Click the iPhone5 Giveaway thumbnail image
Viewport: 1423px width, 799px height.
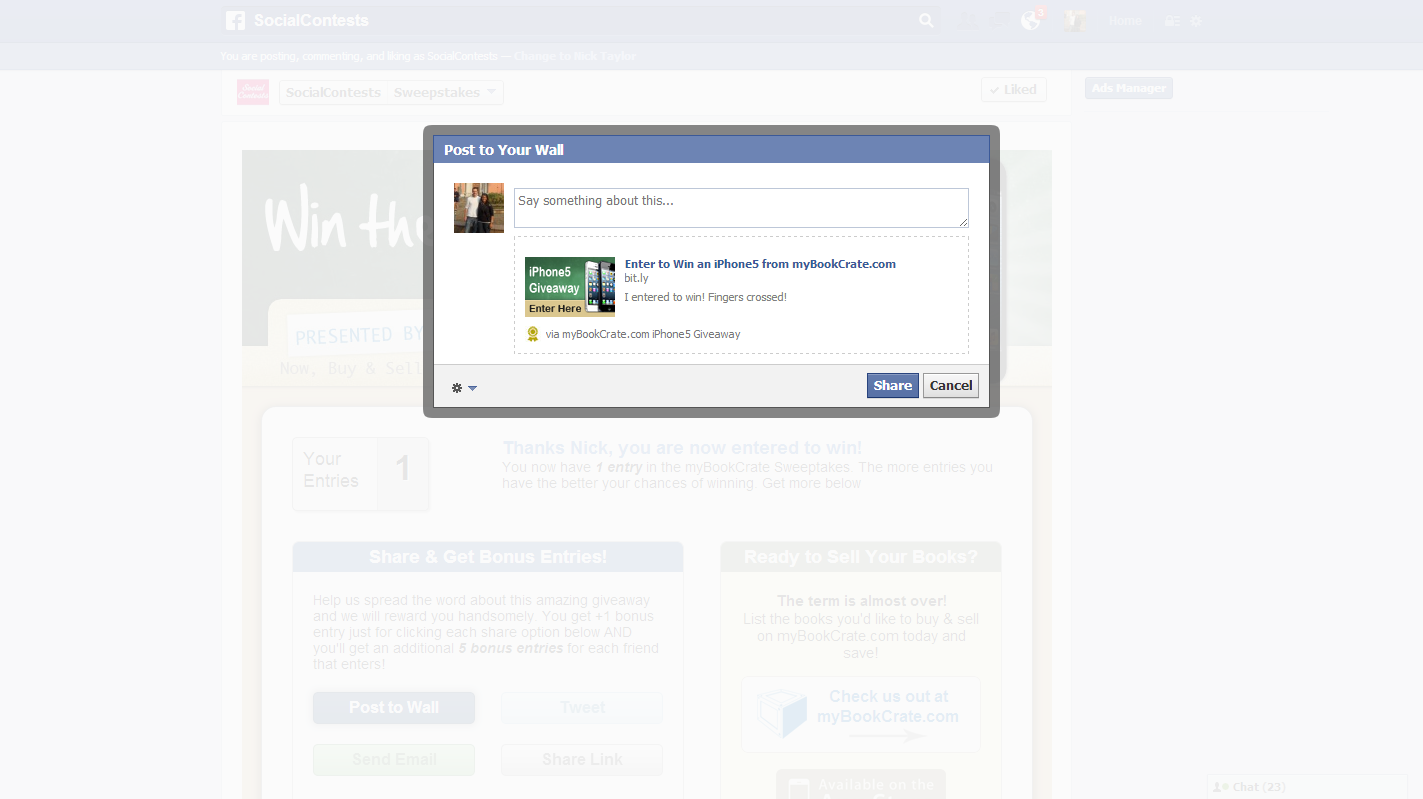click(x=570, y=287)
